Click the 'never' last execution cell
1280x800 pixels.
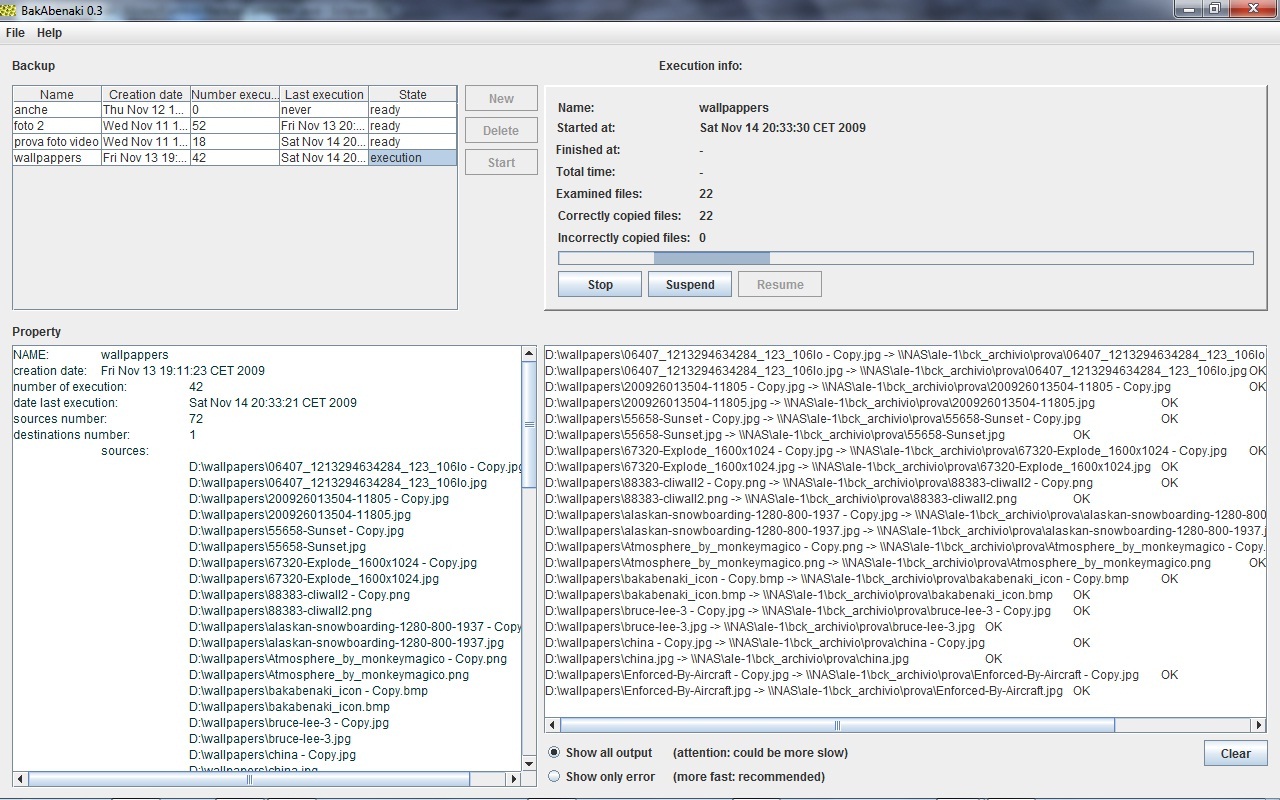tap(324, 110)
